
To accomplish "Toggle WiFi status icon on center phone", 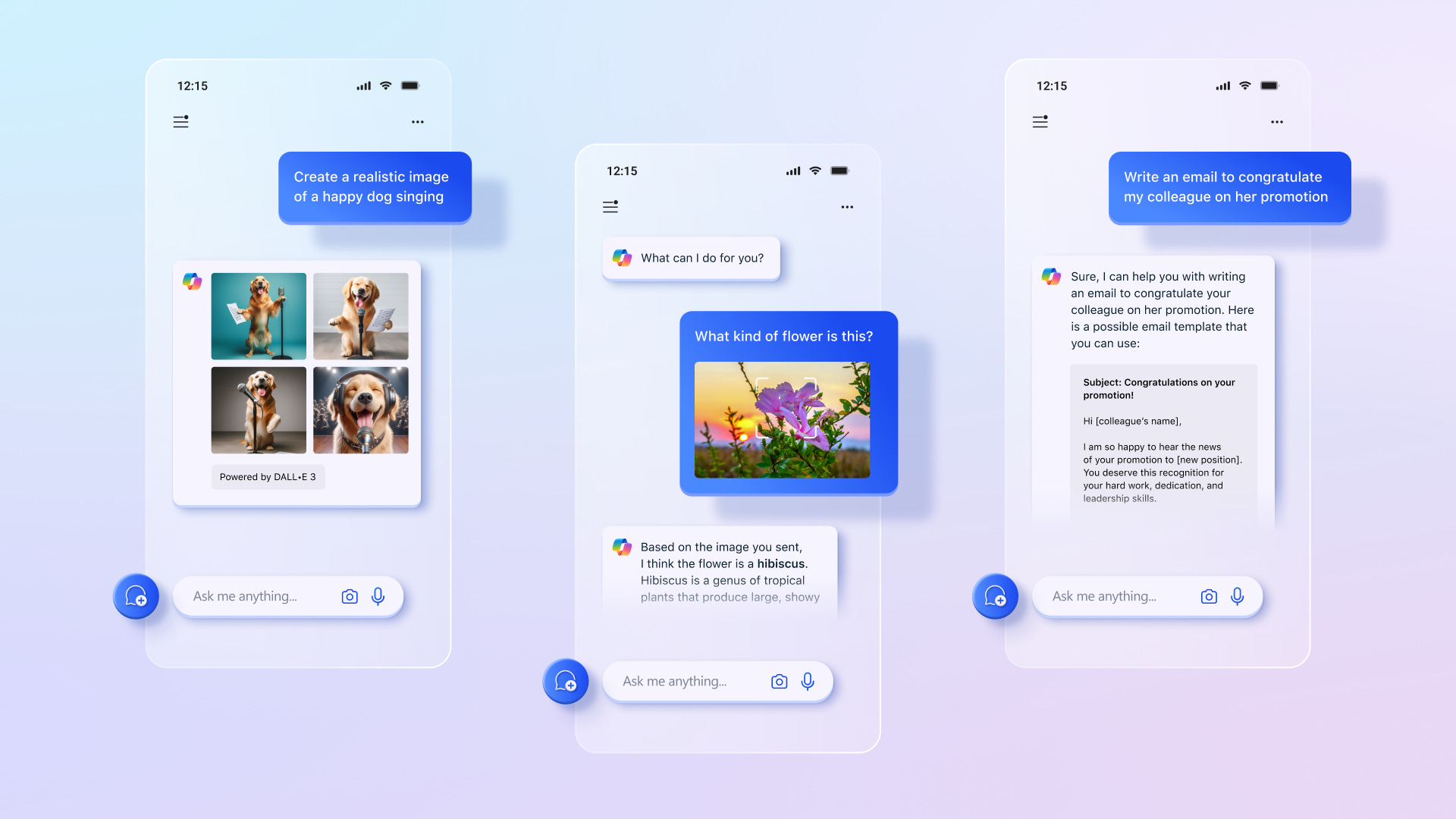I will click(815, 170).
